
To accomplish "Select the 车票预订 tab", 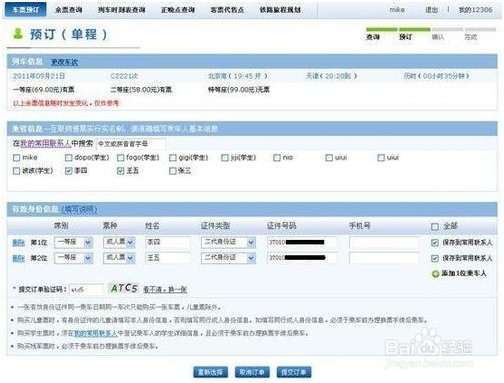I will point(26,10).
